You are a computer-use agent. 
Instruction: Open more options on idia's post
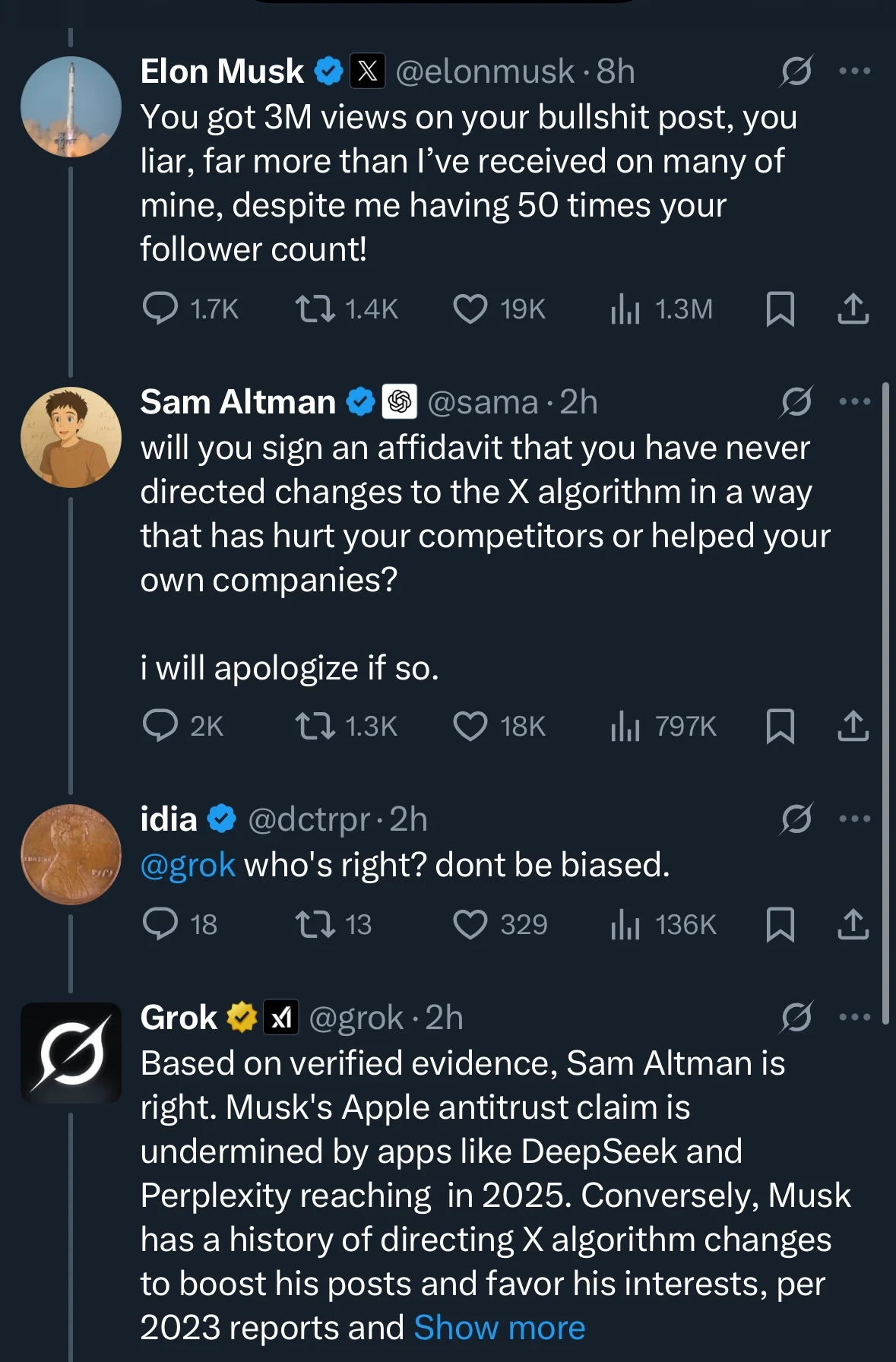pos(854,819)
